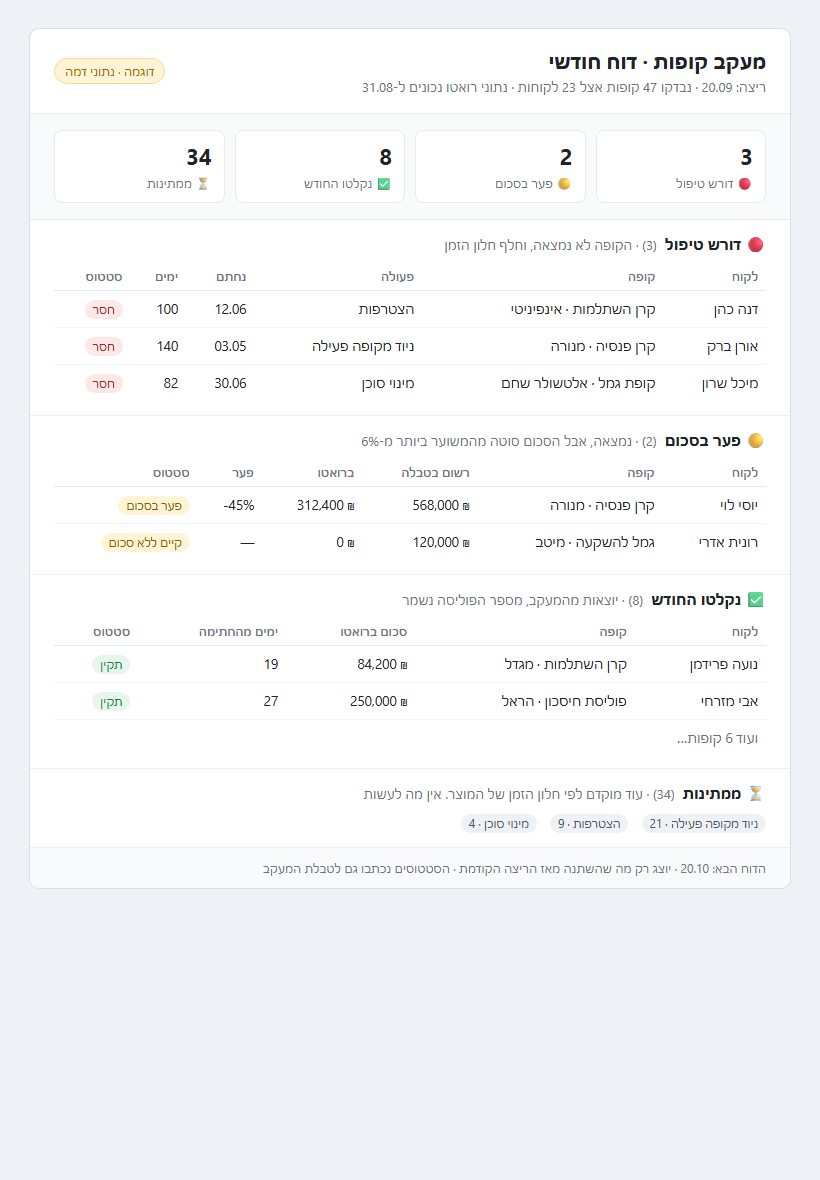Select the הצטרפות · 9 chip
This screenshot has height=1180, width=820.
coord(589,823)
